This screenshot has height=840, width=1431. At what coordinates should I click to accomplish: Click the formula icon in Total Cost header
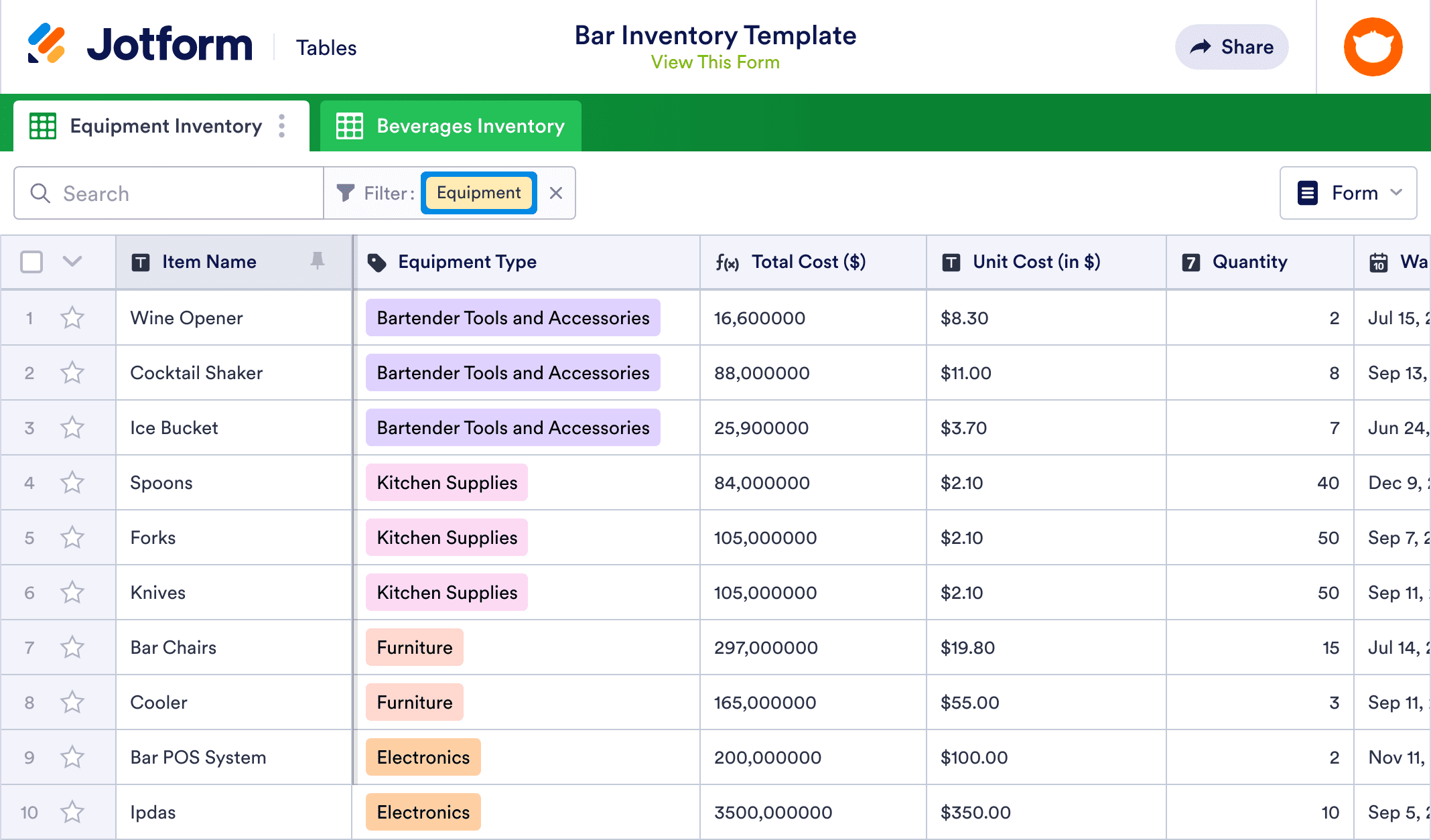pyautogui.click(x=728, y=262)
